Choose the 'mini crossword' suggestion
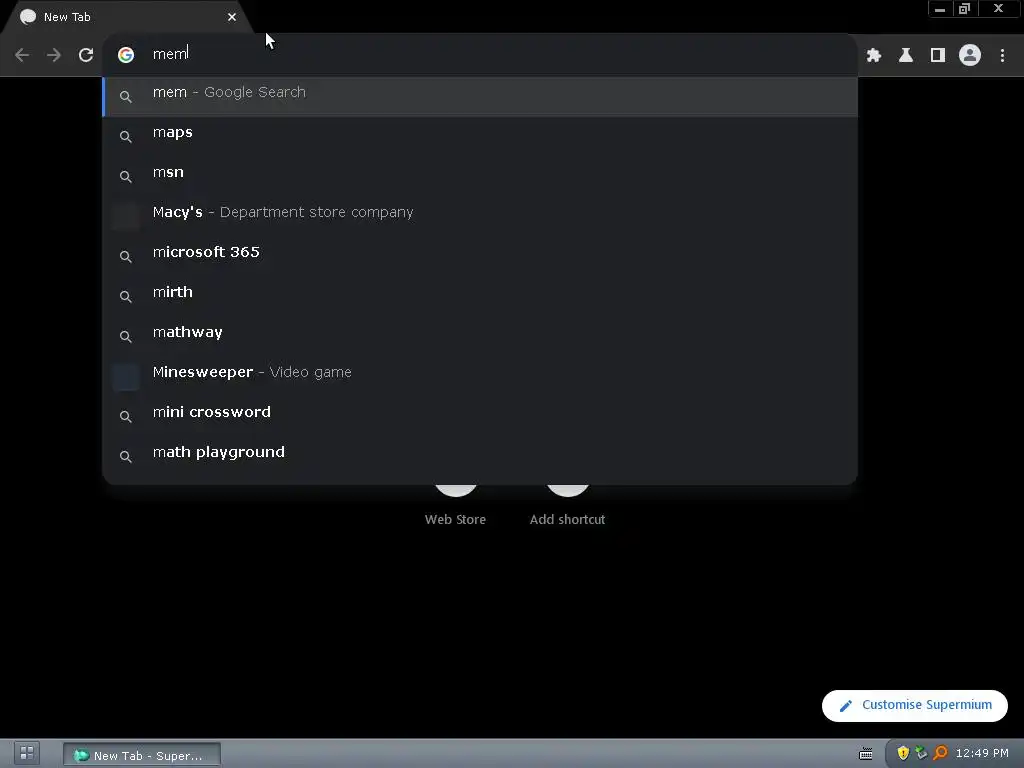 (x=480, y=416)
